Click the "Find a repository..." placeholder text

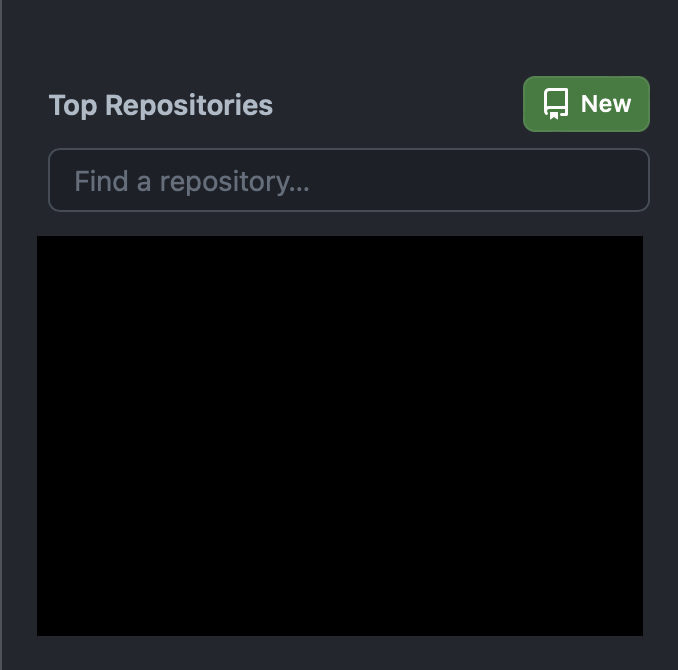click(x=192, y=181)
